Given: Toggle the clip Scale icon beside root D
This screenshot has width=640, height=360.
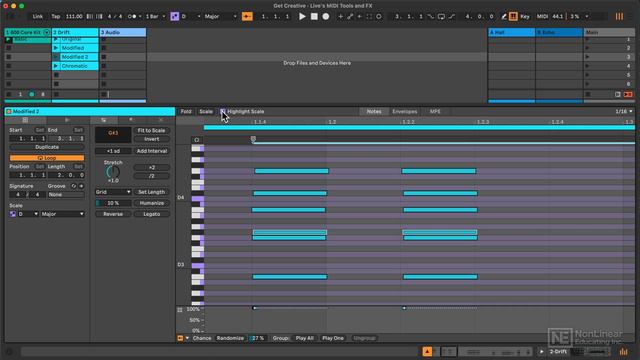Looking at the screenshot, I should coord(13,214).
